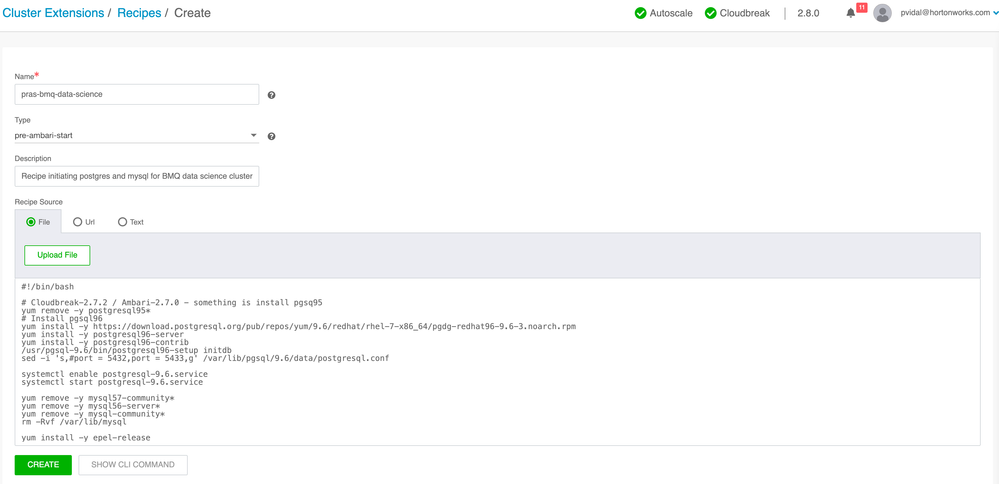Select the File recipe source option
The height and width of the screenshot is (484, 999).
pos(32,222)
